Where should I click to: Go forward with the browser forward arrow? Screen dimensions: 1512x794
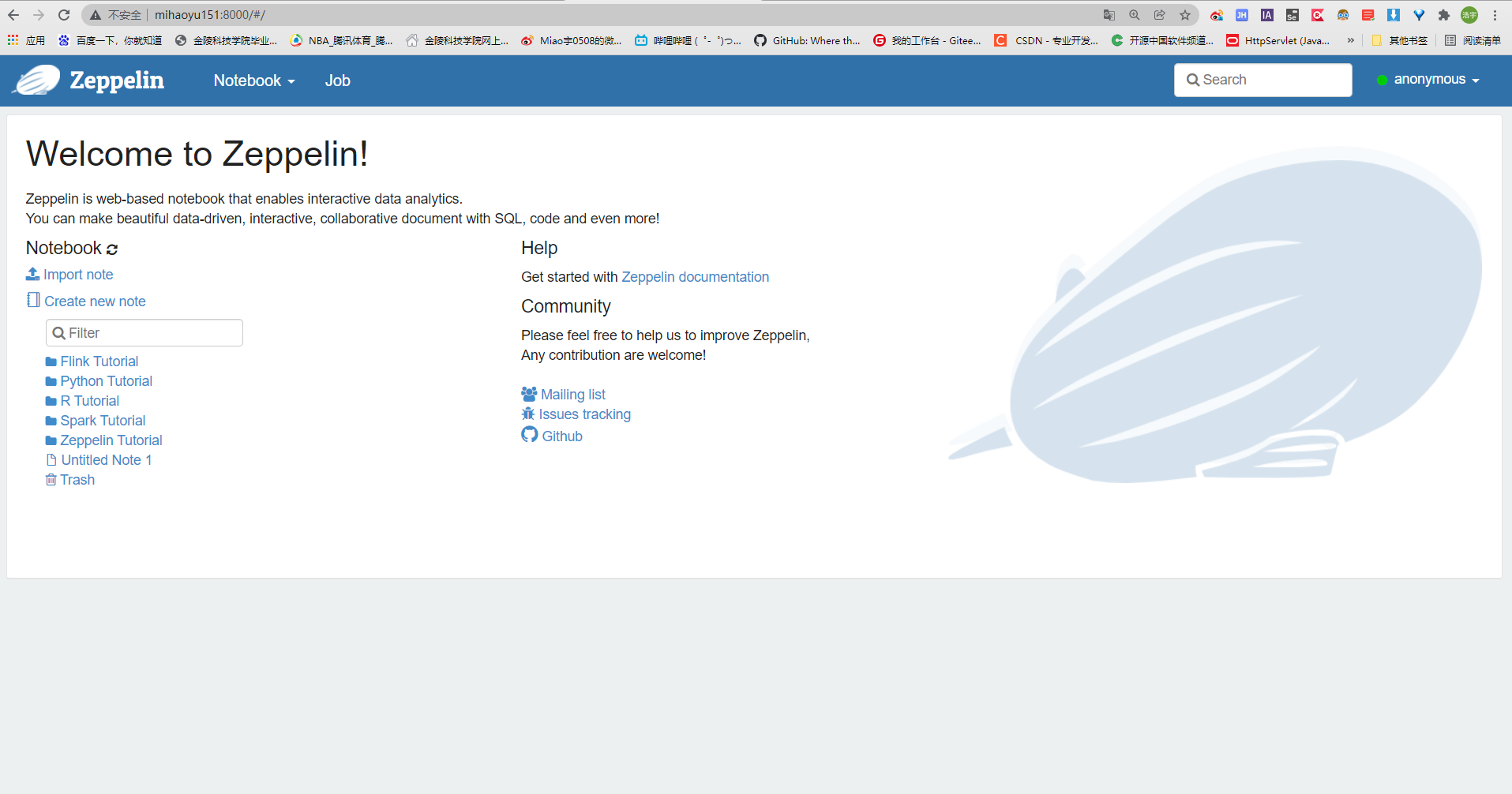[39, 15]
